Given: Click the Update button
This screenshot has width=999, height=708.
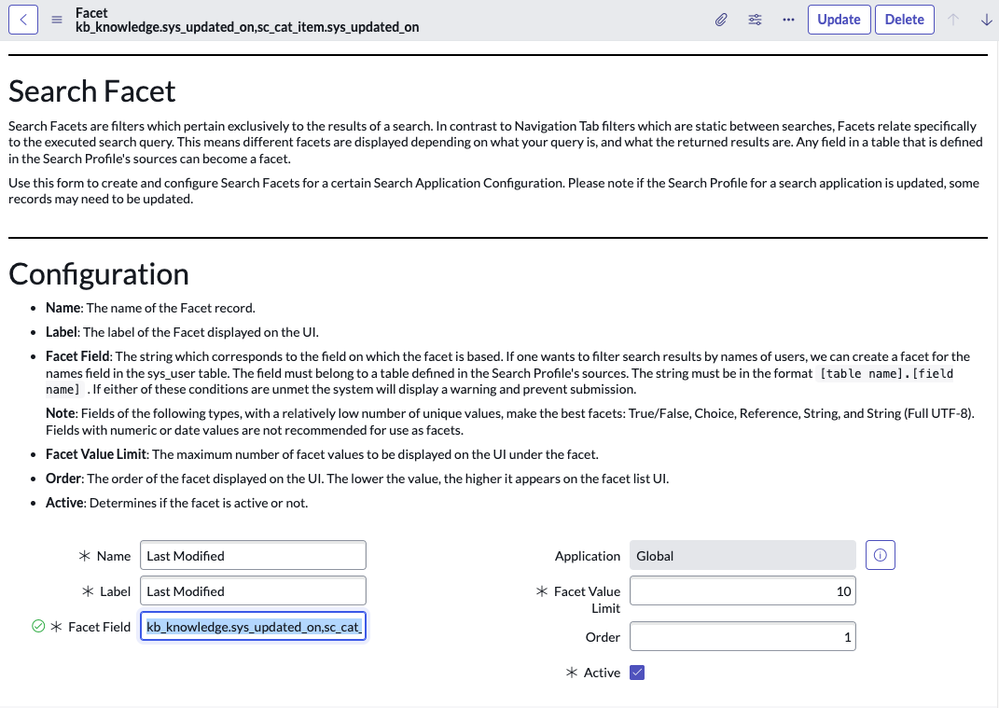Looking at the screenshot, I should coord(839,20).
